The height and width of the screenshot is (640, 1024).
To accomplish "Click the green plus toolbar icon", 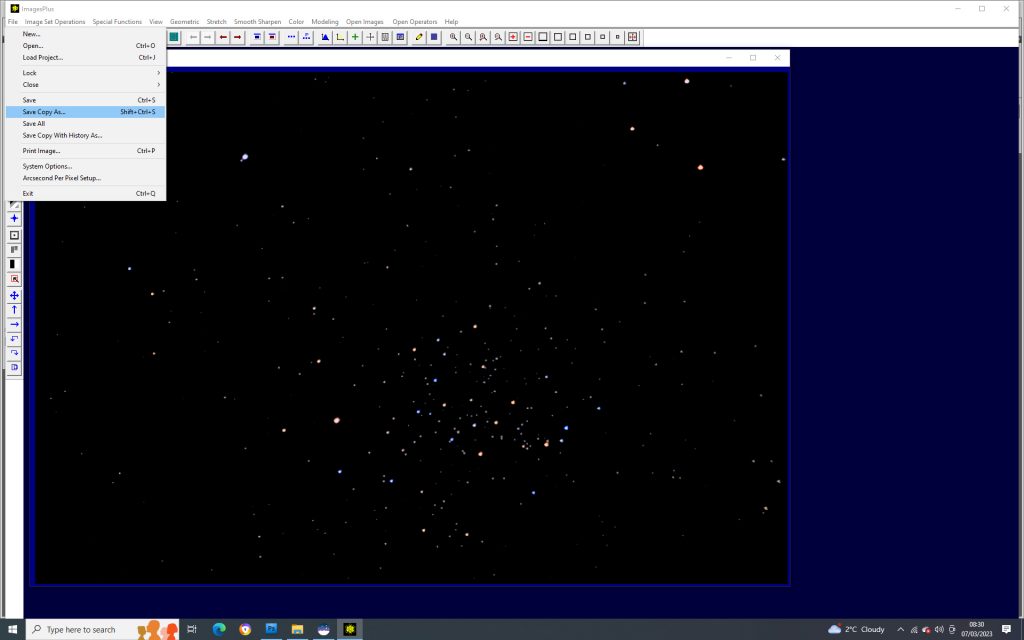I will (x=355, y=37).
